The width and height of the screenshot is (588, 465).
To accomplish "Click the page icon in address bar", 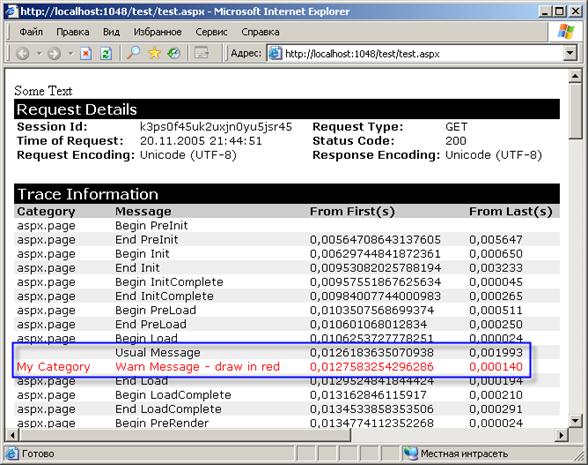I will click(275, 54).
